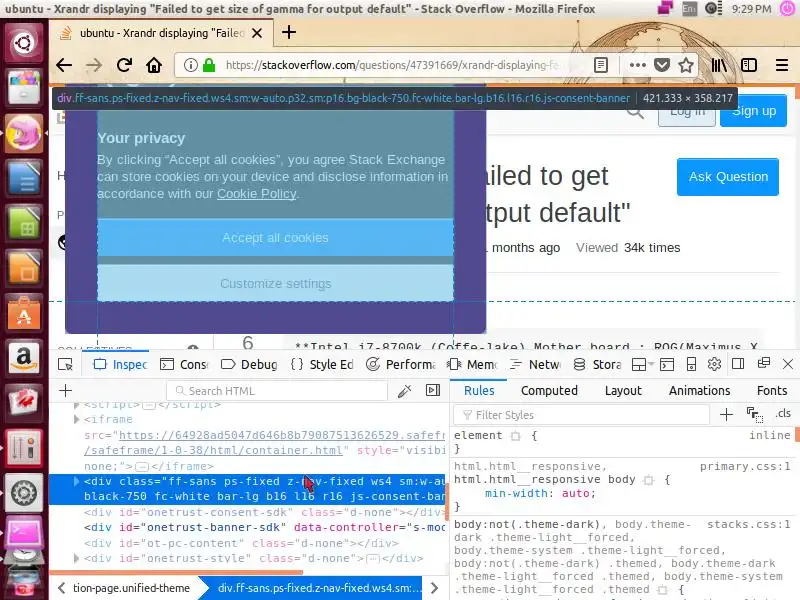This screenshot has width=800, height=600.
Task: Select the Computed sidebar tab
Action: pos(549,391)
